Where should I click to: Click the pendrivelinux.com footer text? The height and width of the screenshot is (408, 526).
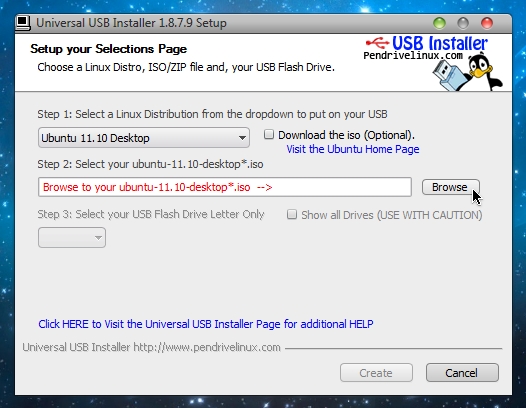[x=151, y=347]
